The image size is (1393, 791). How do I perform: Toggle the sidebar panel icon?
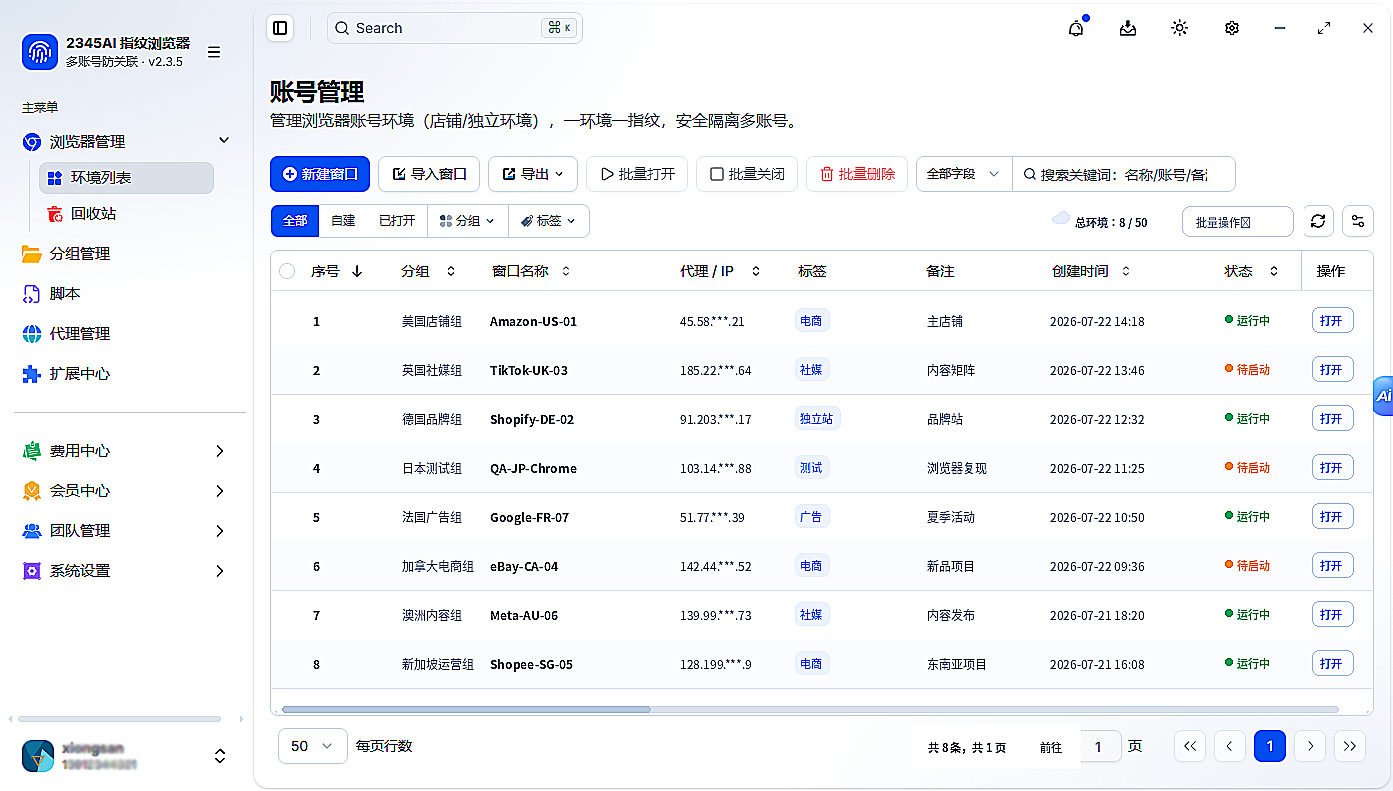[280, 28]
